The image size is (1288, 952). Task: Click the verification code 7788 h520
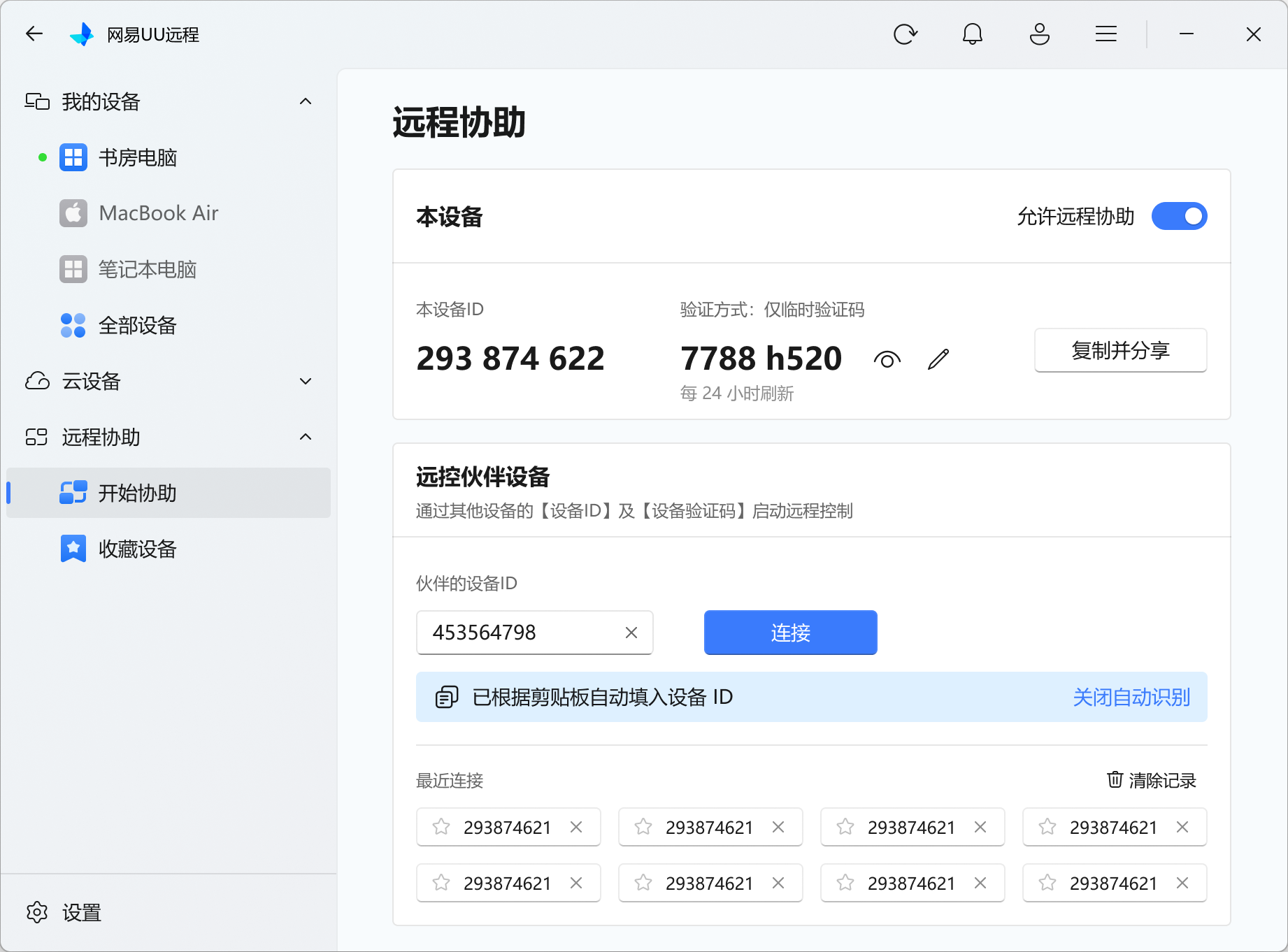[x=761, y=359]
